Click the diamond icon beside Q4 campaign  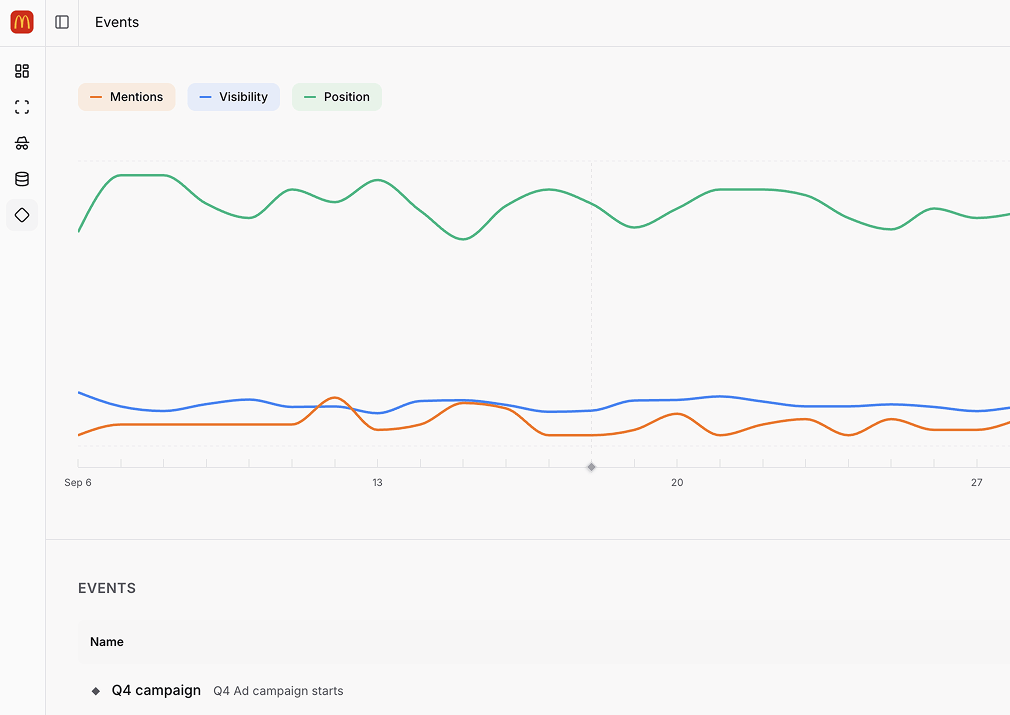point(96,691)
